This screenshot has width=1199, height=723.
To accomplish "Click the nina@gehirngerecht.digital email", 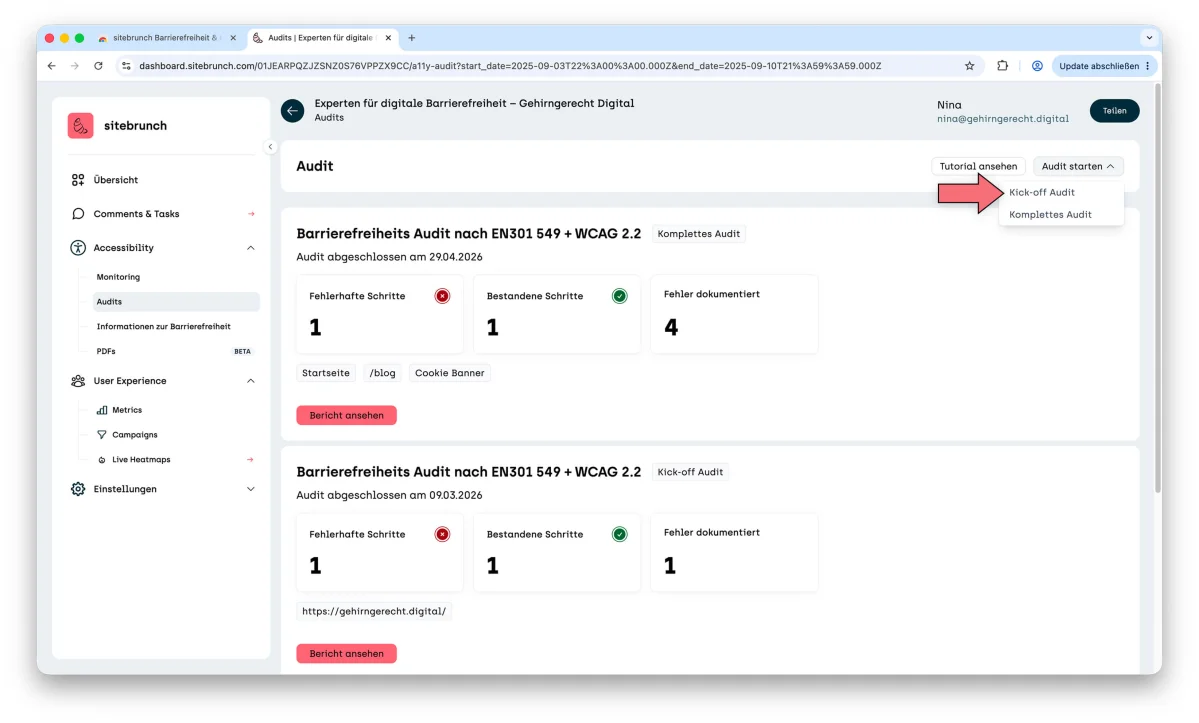I will [1002, 119].
